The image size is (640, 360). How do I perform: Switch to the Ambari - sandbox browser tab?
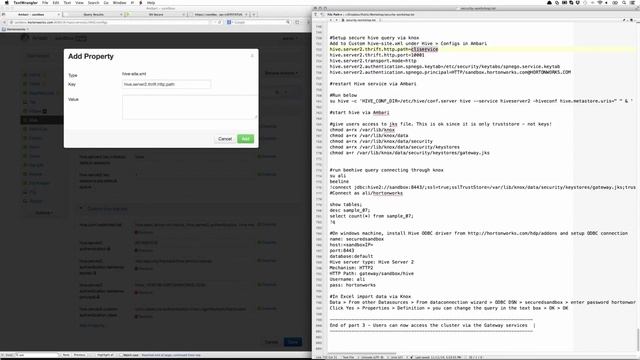[x=31, y=14]
